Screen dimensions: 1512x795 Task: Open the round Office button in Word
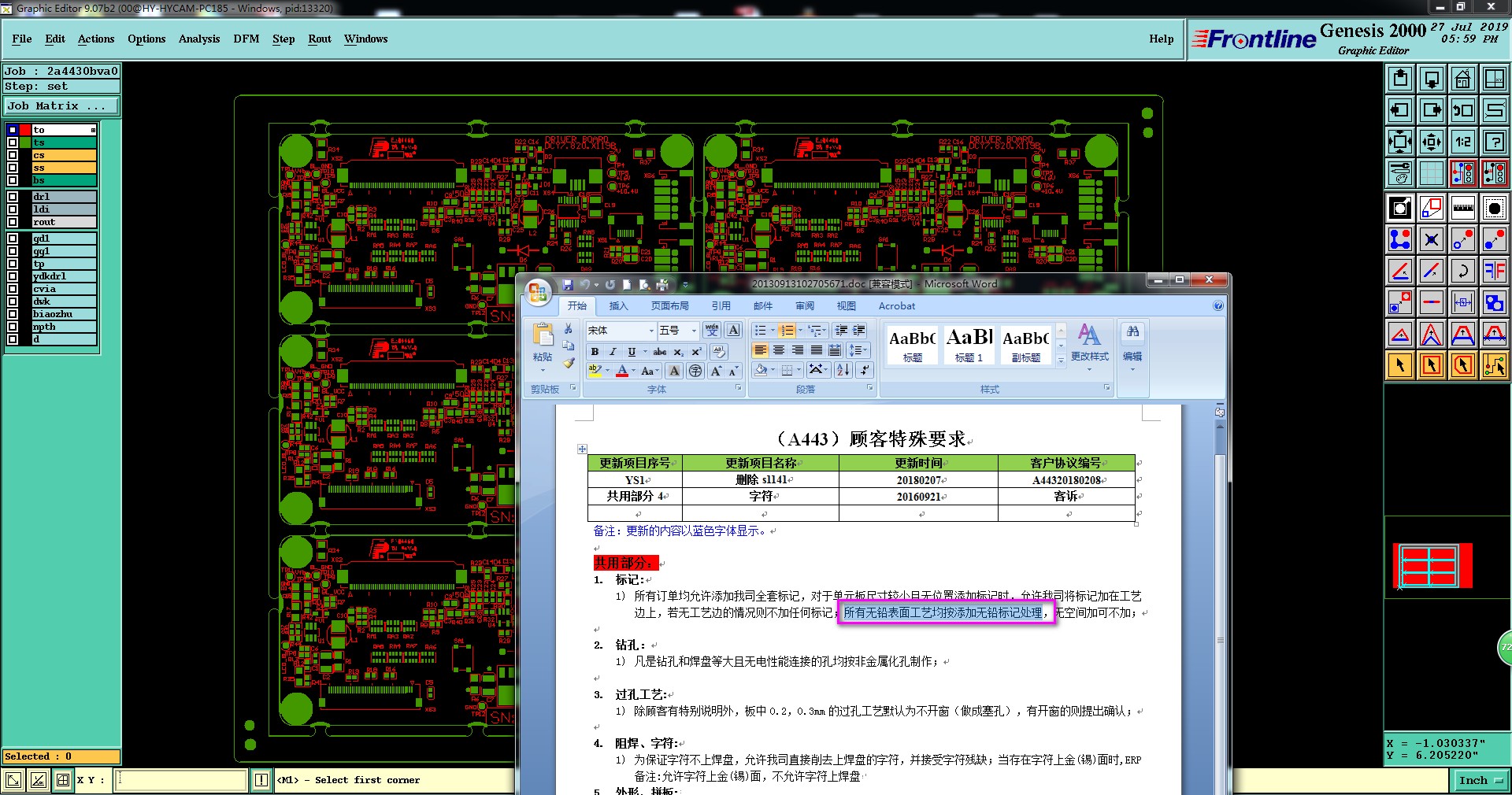[x=539, y=294]
